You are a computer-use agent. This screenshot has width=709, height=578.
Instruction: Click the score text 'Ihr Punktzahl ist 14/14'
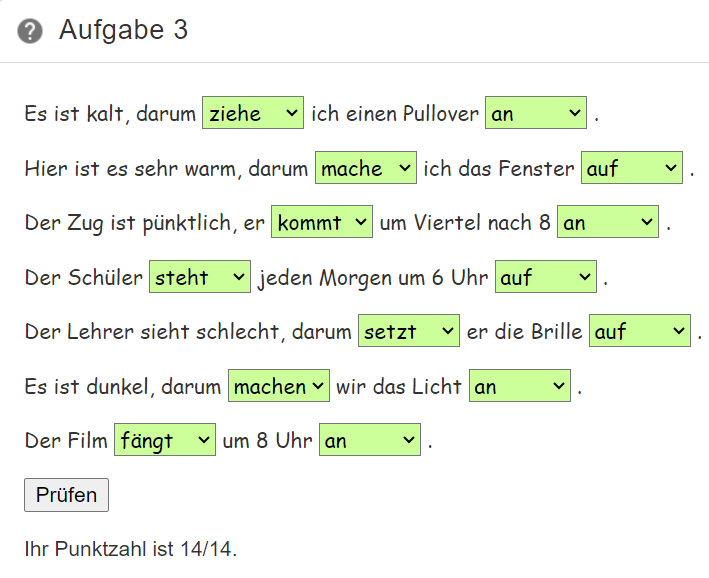pos(130,549)
